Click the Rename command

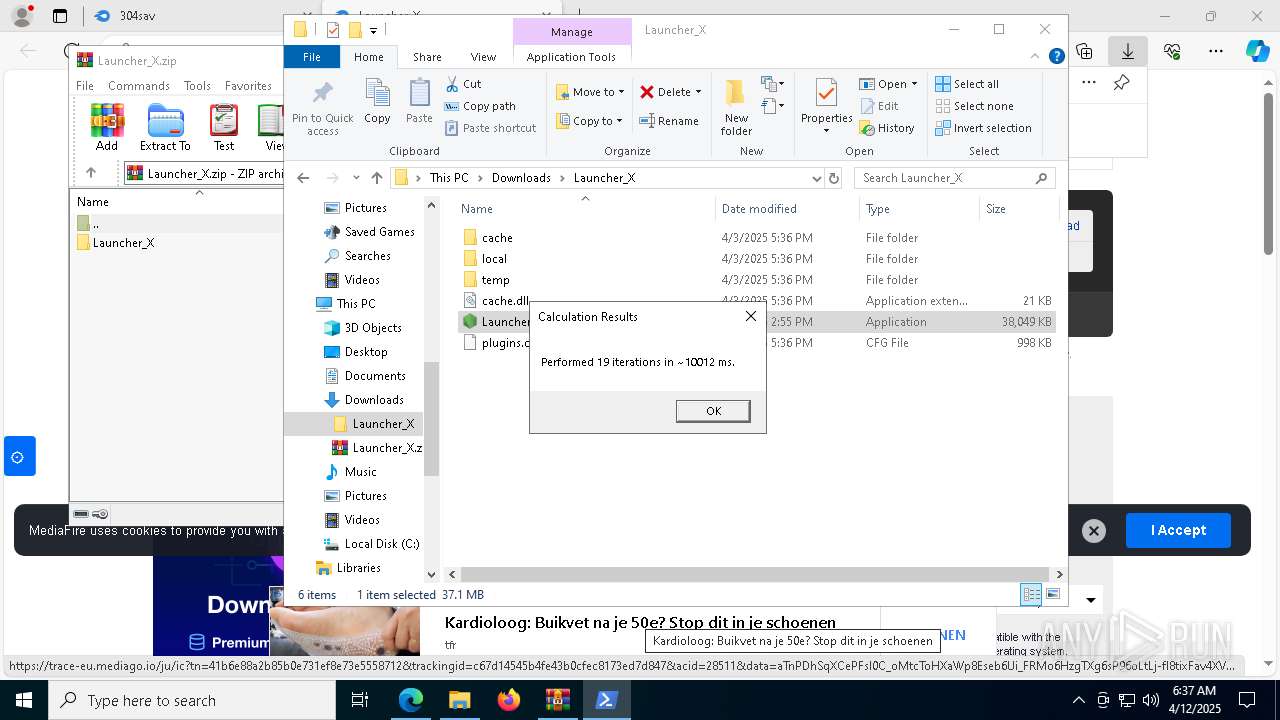point(669,121)
